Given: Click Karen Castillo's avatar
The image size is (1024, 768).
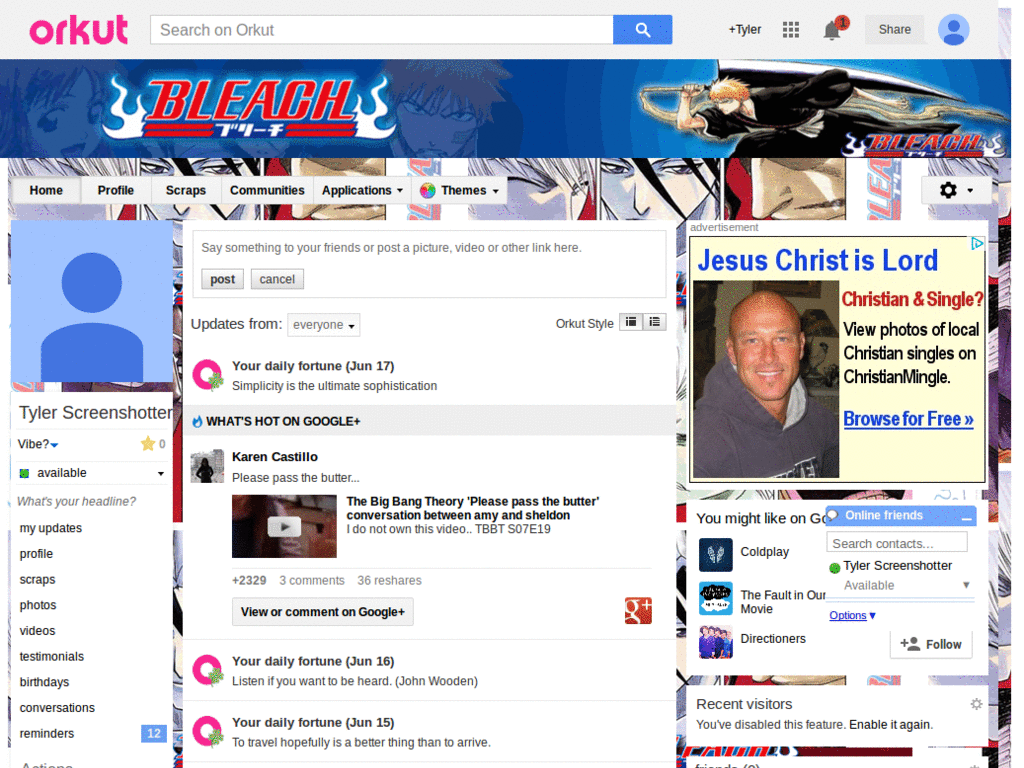Looking at the screenshot, I should (x=207, y=466).
